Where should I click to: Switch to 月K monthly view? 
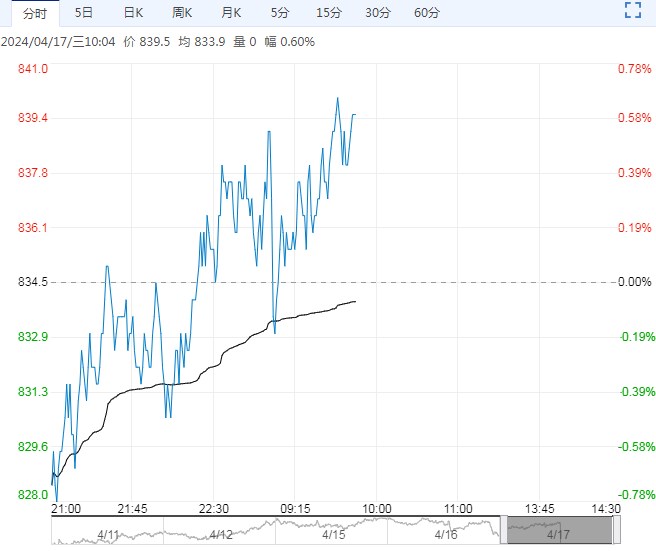point(231,13)
